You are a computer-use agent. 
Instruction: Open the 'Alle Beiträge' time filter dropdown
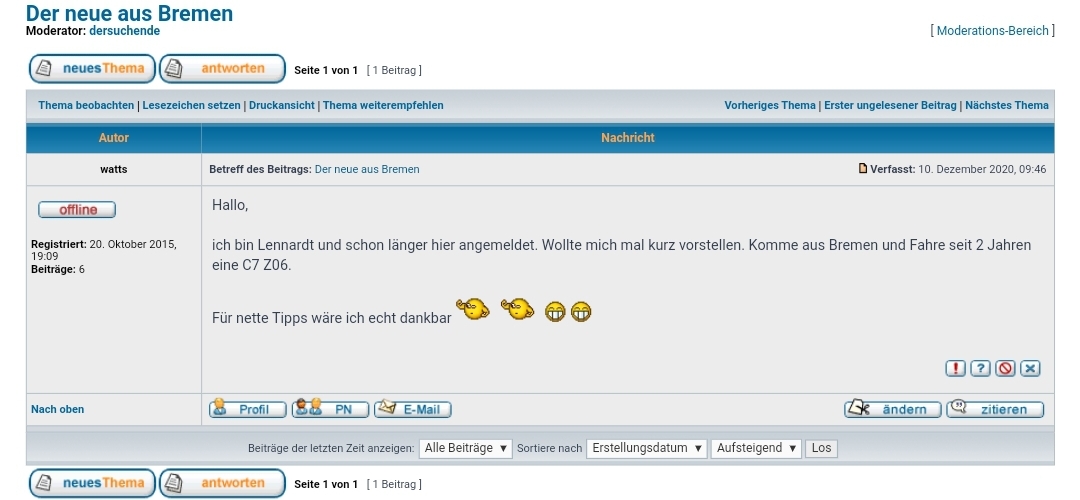[x=466, y=448]
